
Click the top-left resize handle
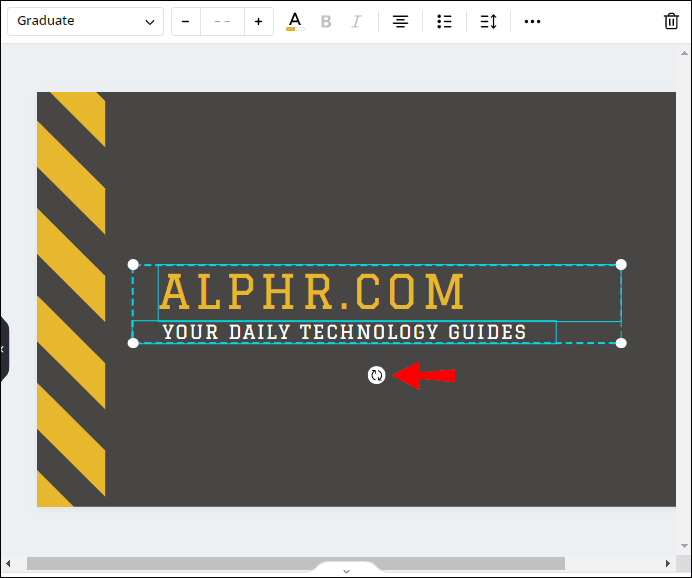[133, 264]
